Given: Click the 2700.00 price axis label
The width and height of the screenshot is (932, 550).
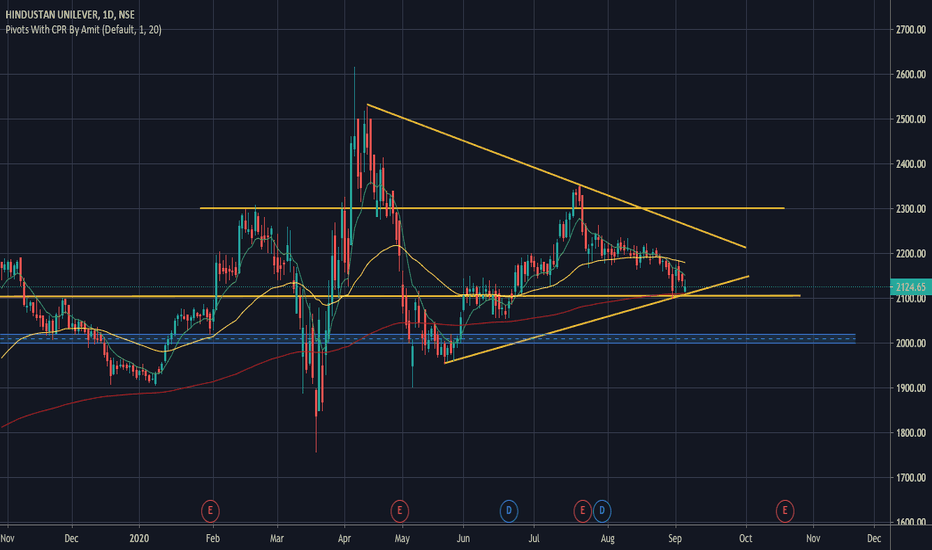Looking at the screenshot, I should 911,30.
